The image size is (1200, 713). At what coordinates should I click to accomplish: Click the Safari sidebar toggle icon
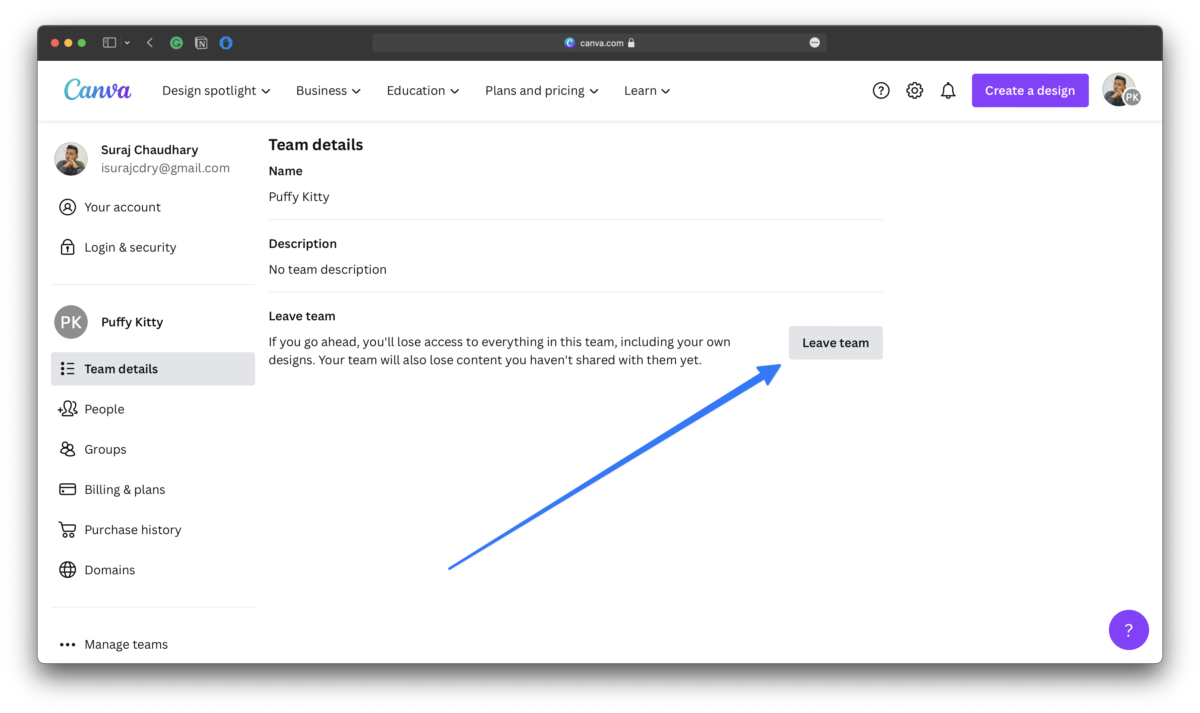click(110, 43)
